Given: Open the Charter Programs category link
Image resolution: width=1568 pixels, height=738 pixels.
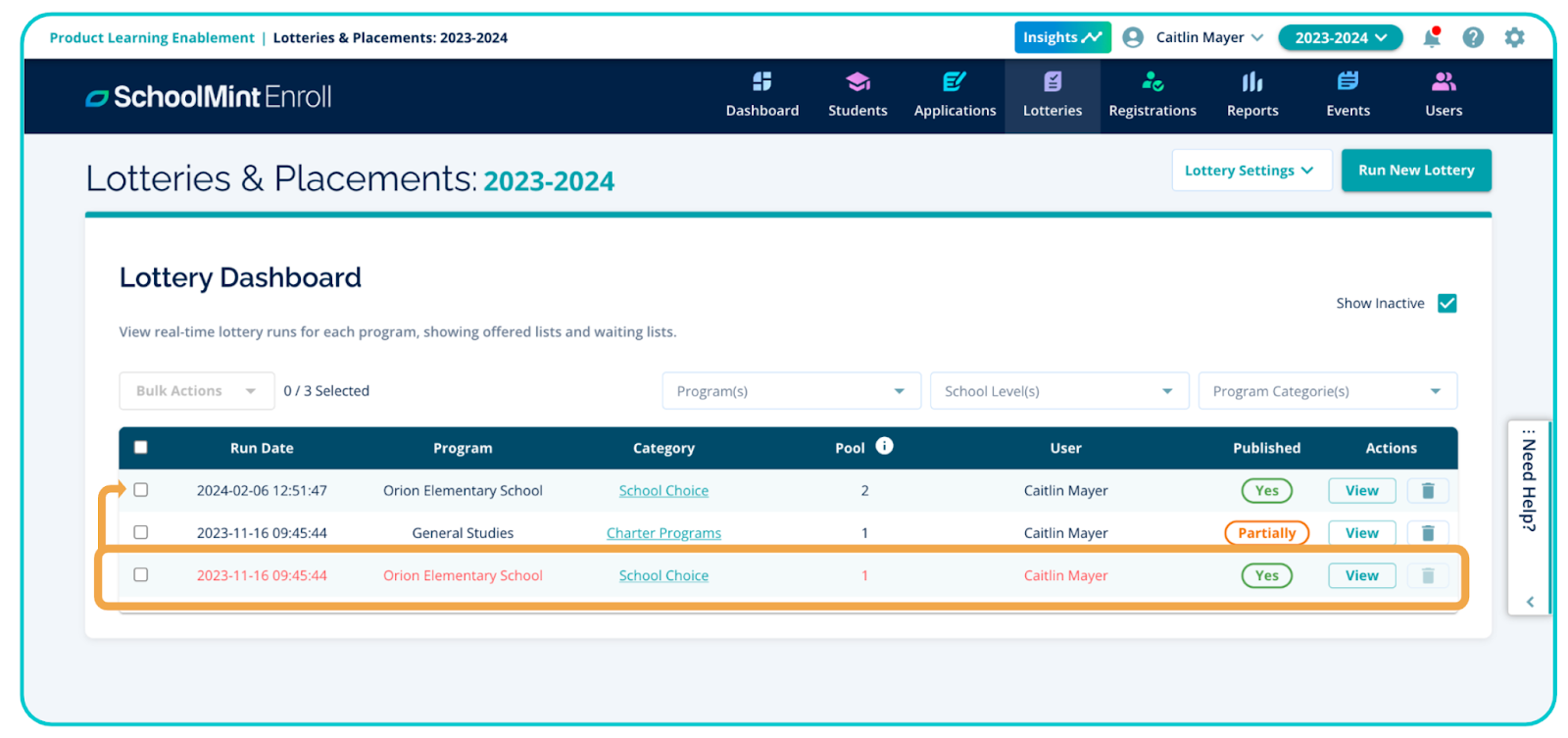Looking at the screenshot, I should (x=663, y=533).
